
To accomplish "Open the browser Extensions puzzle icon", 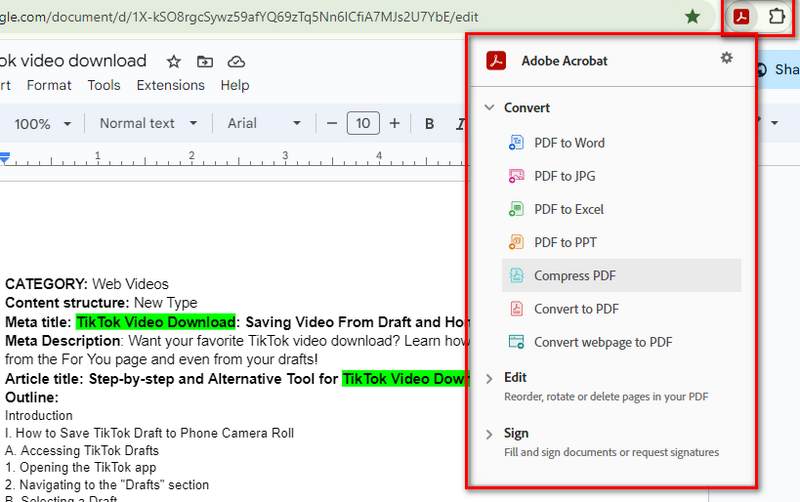I will point(777,17).
